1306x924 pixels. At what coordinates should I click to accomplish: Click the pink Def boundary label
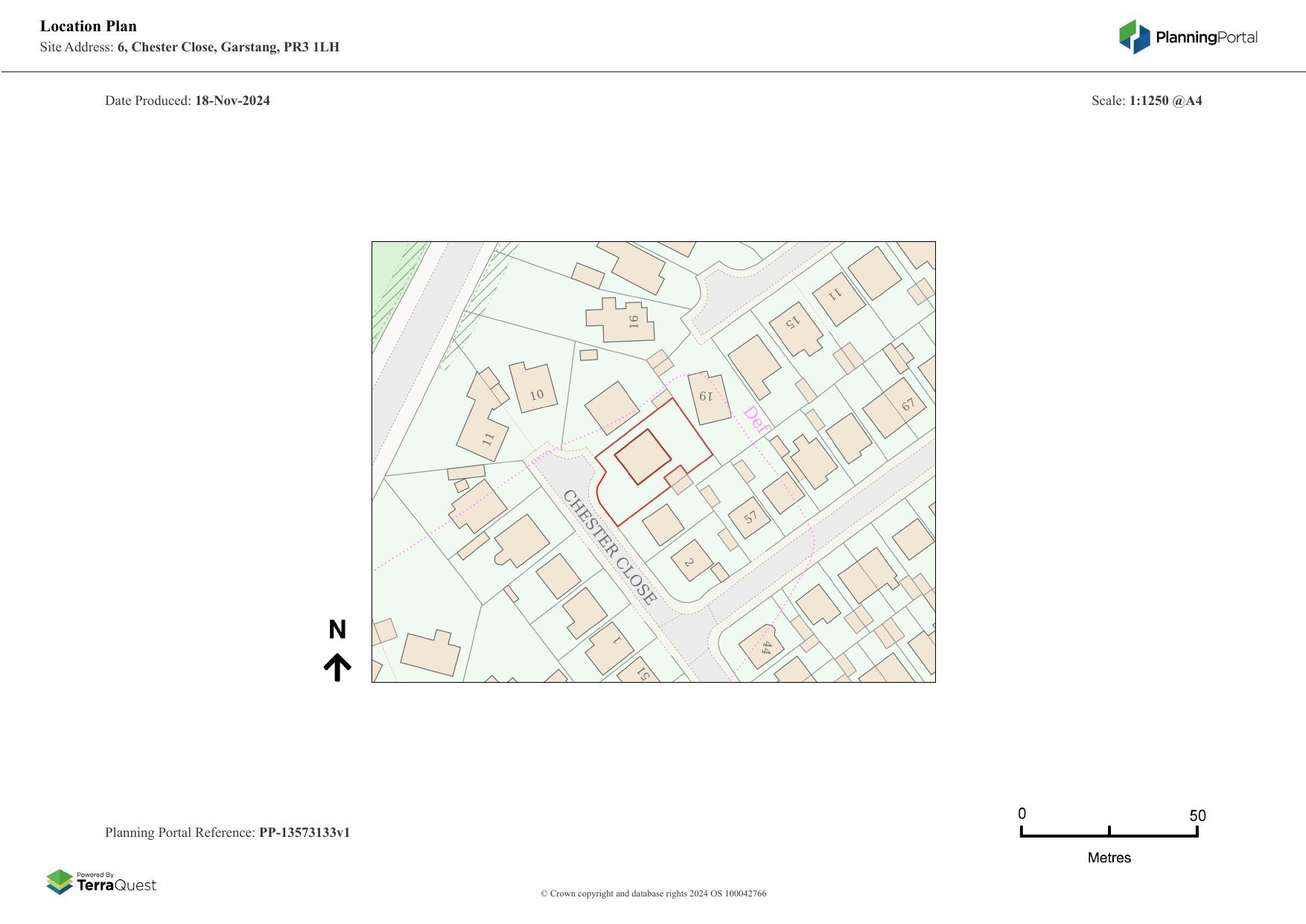tap(755, 420)
